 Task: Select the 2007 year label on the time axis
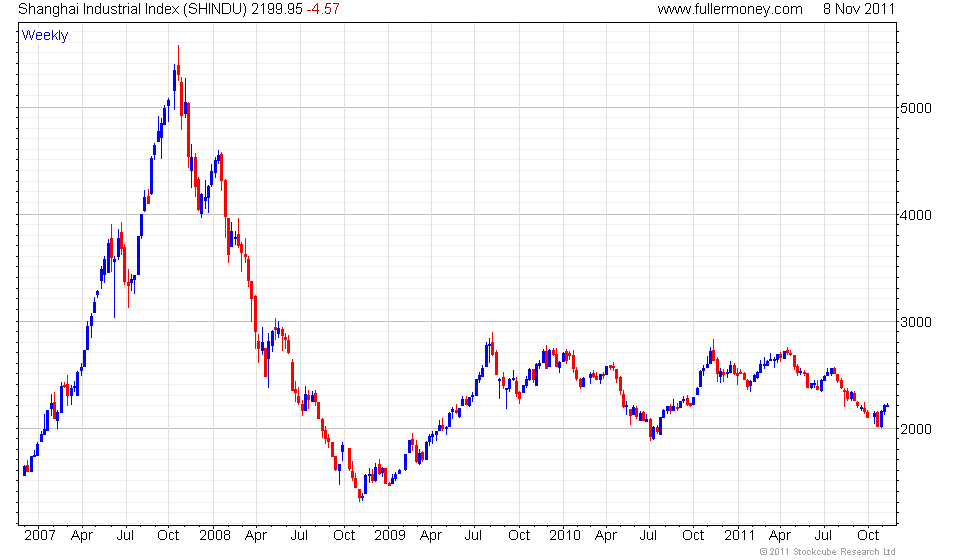tap(40, 536)
